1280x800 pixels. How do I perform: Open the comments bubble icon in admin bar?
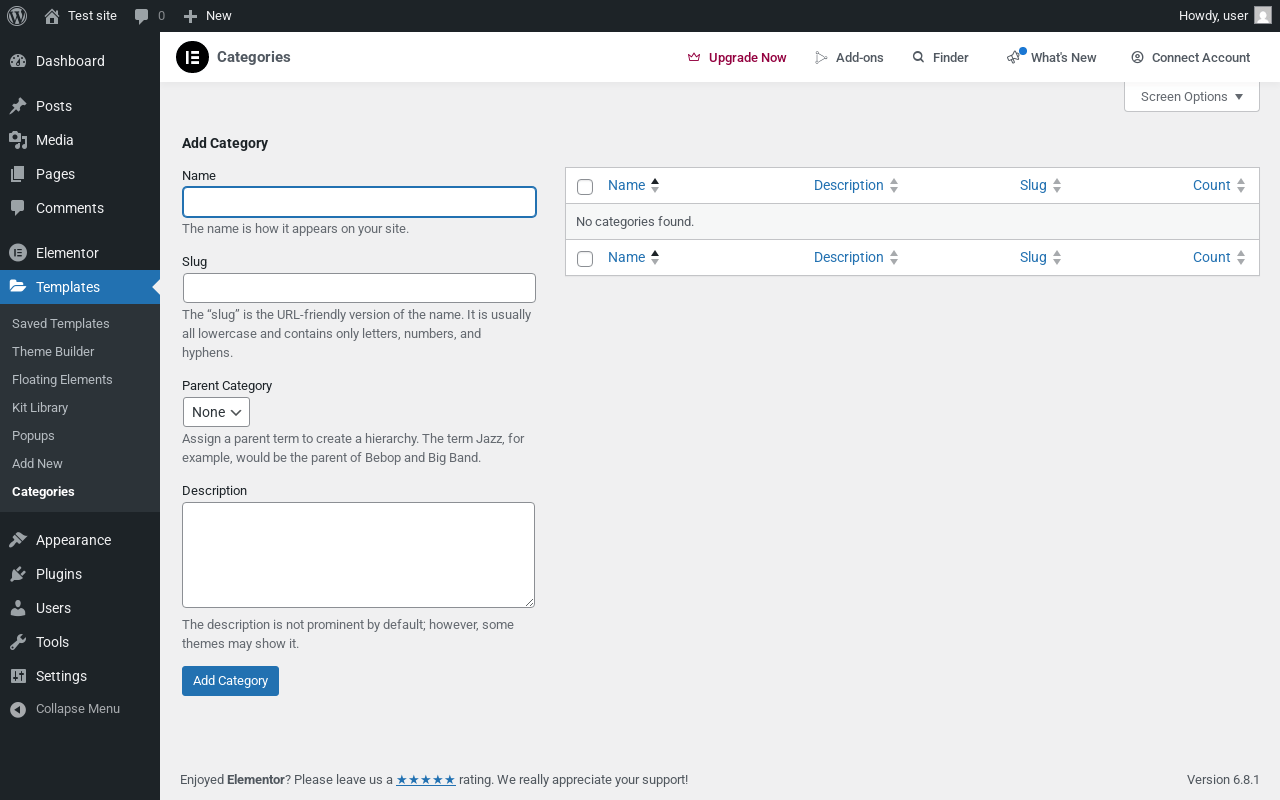(x=141, y=16)
